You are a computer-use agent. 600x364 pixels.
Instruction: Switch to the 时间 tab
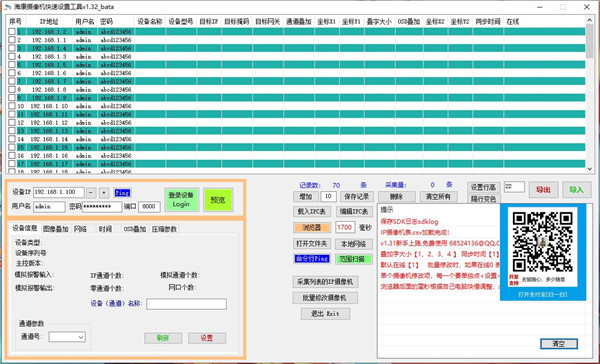105,229
